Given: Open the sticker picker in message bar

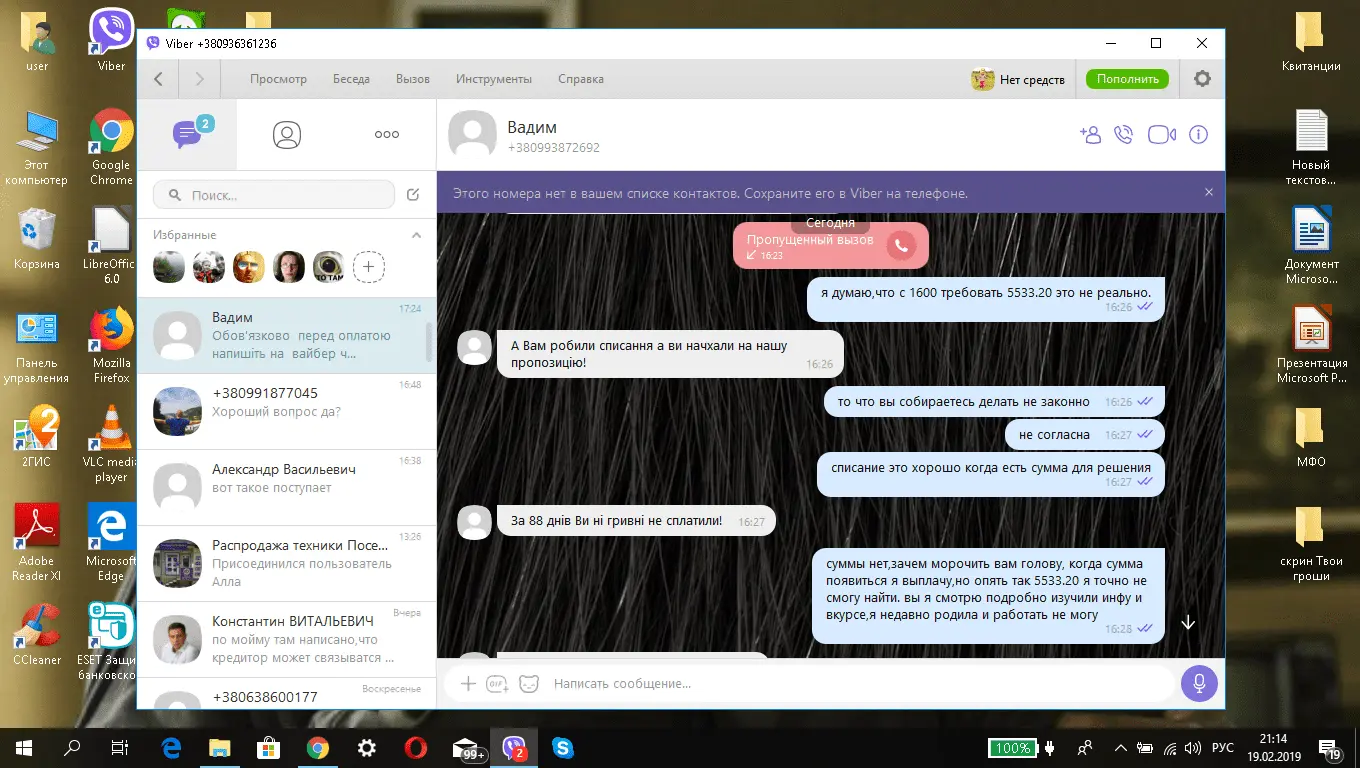Looking at the screenshot, I should coord(528,684).
